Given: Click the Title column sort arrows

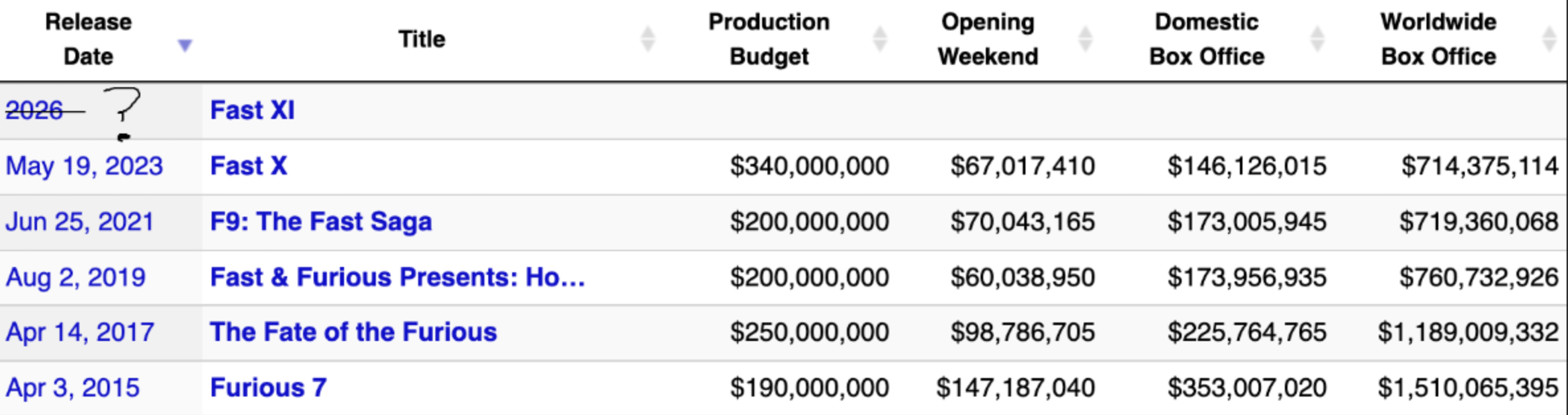Looking at the screenshot, I should pos(648,39).
